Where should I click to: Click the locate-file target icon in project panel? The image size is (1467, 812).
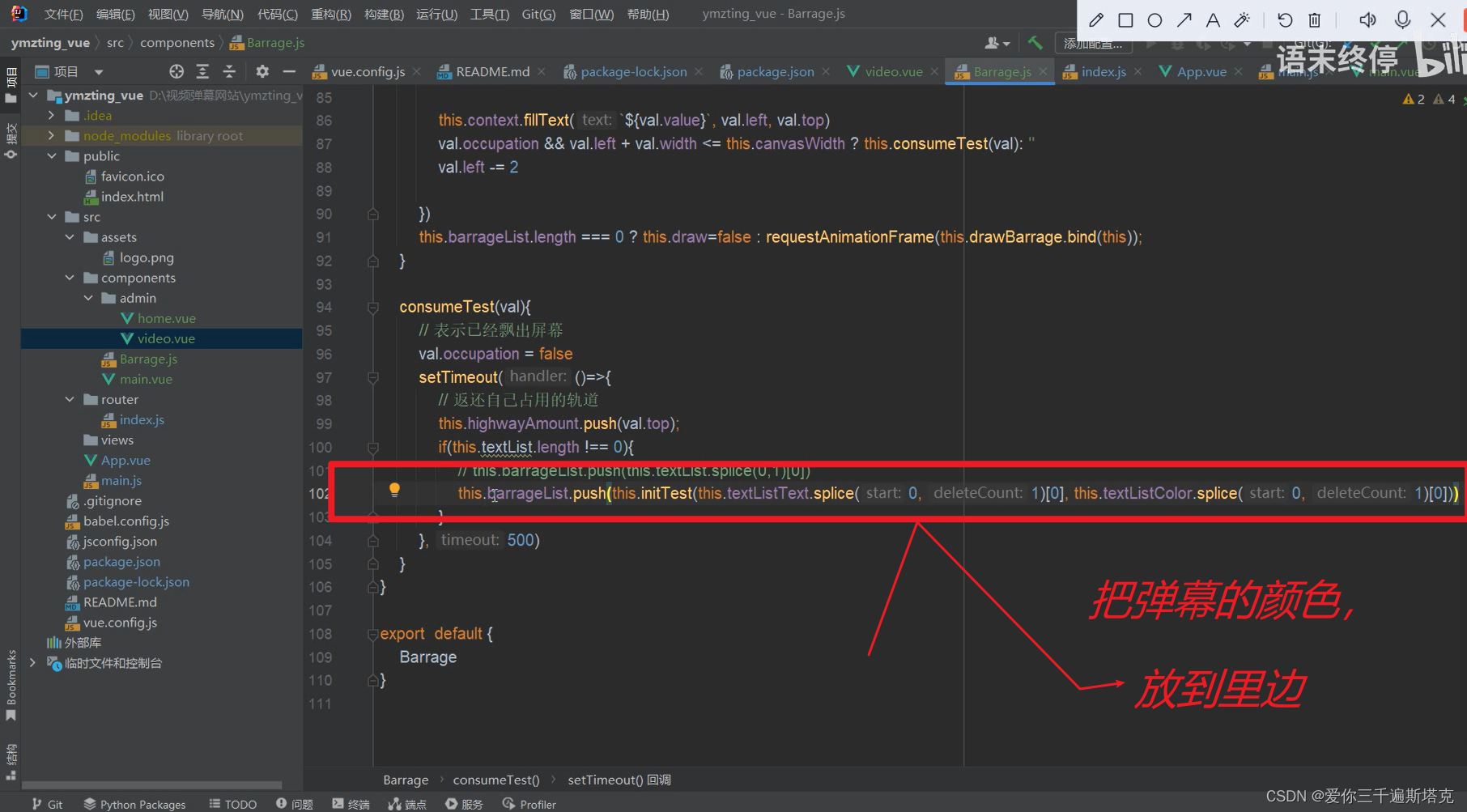pyautogui.click(x=176, y=71)
